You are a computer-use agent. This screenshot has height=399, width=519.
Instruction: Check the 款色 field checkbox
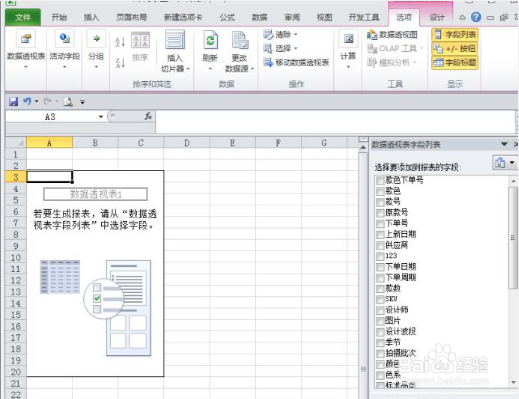coord(380,191)
